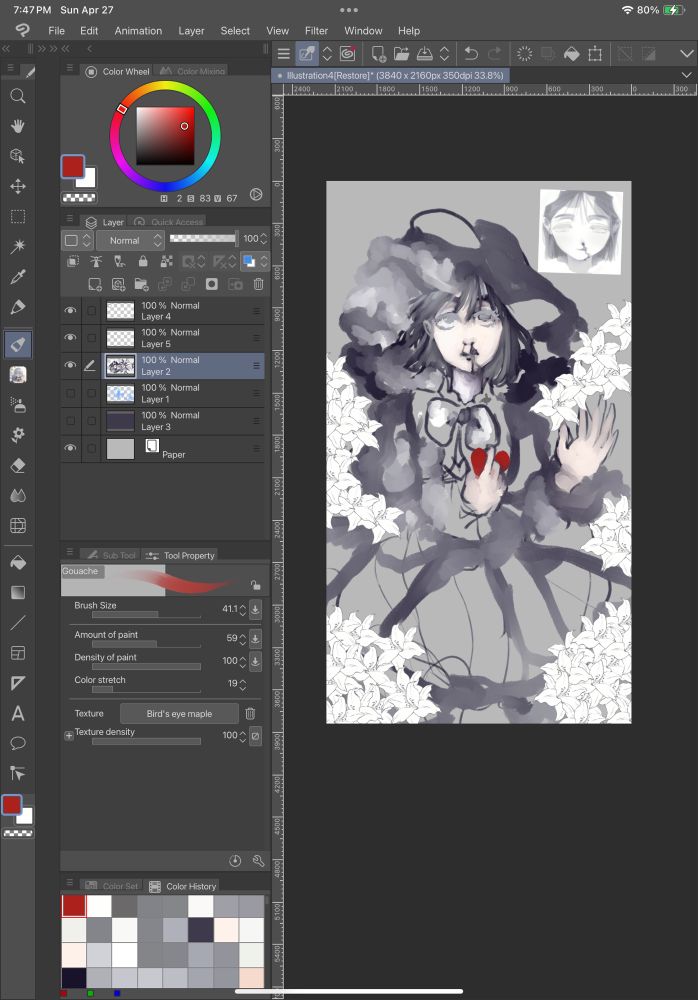
Task: Click the New canvas icon
Action: [x=378, y=54]
